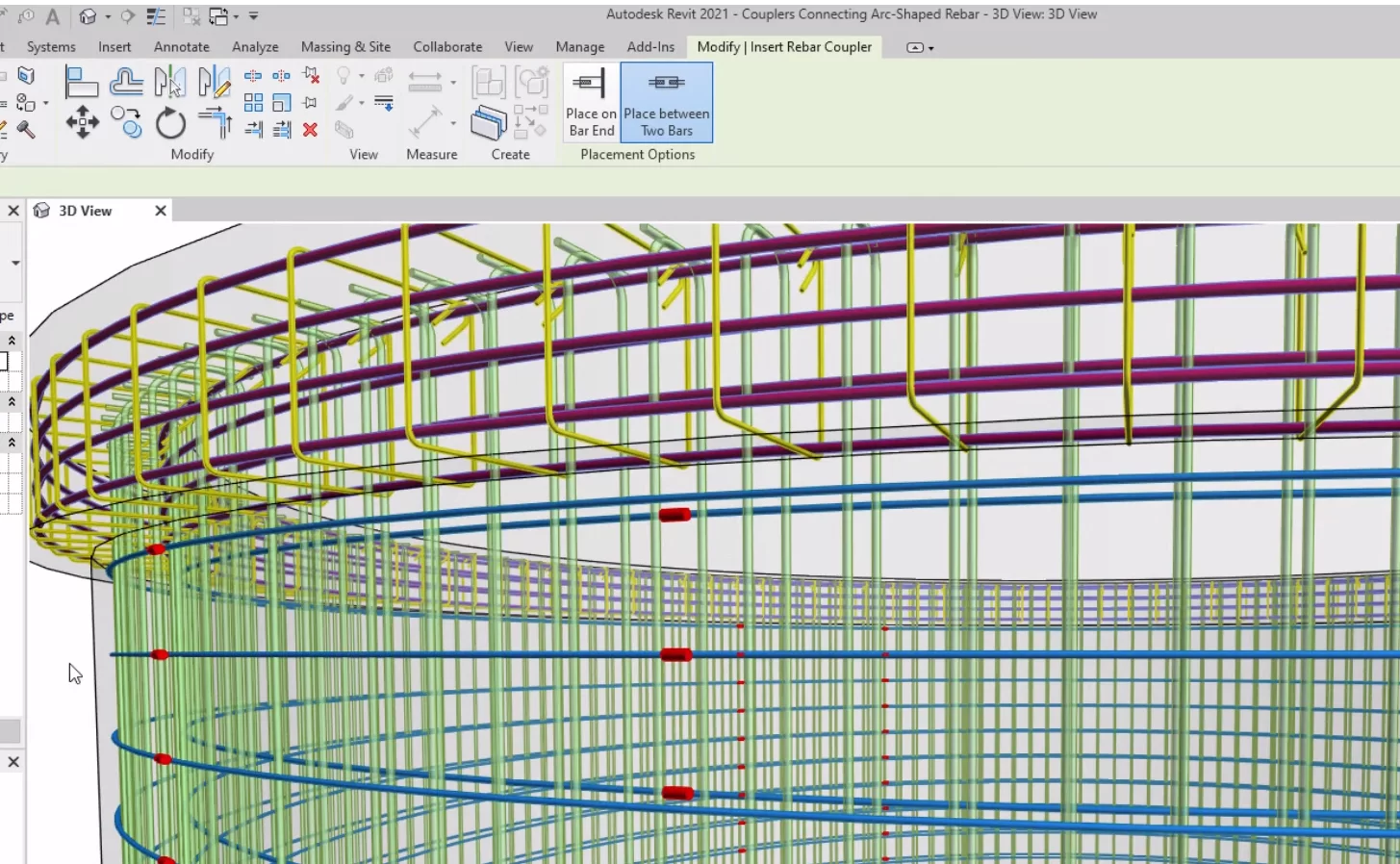Toggle Thin Lines in quick access toolbar
This screenshot has width=1400, height=864.
tap(156, 16)
